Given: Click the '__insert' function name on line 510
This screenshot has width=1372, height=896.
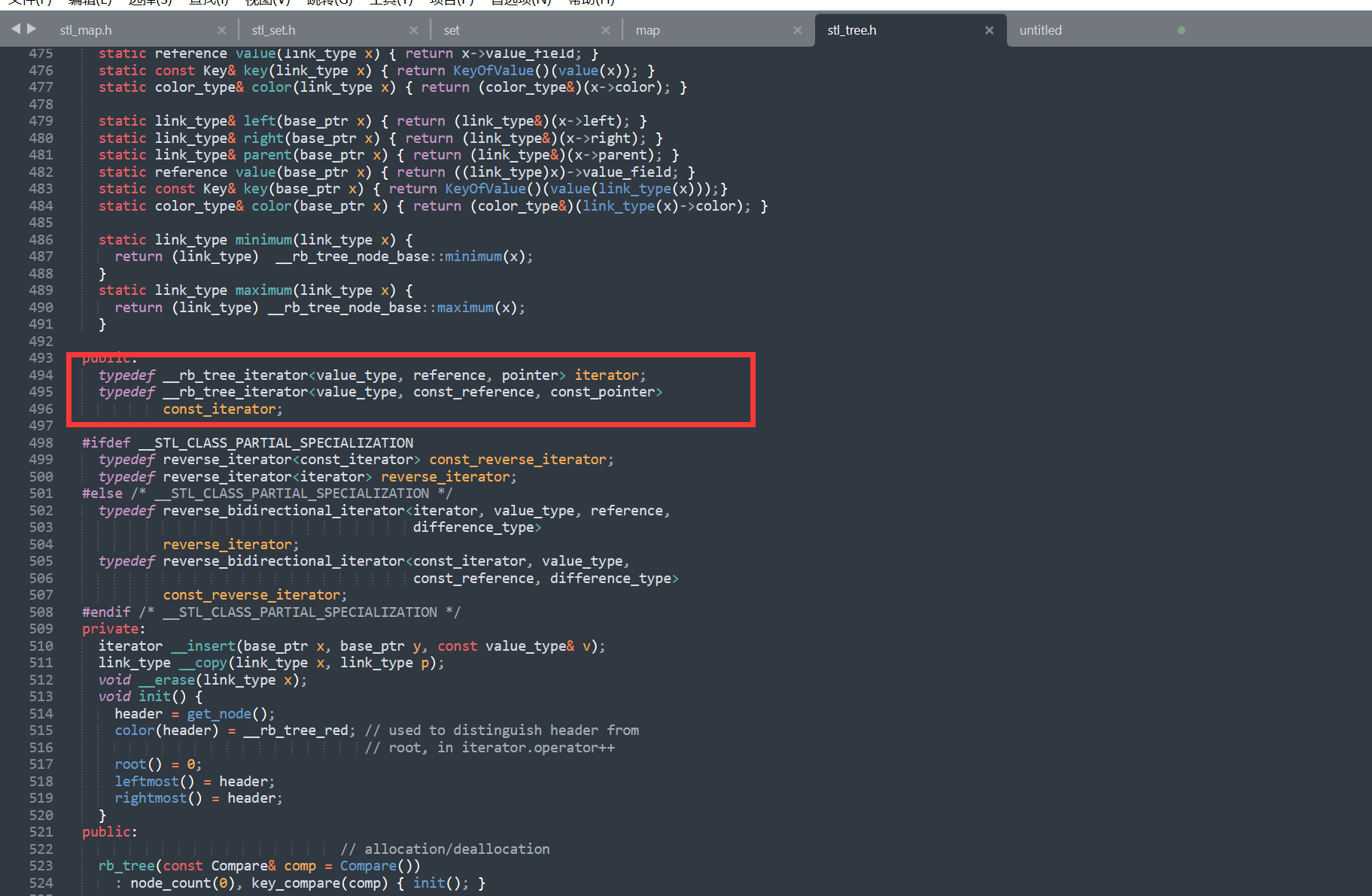Looking at the screenshot, I should (203, 646).
